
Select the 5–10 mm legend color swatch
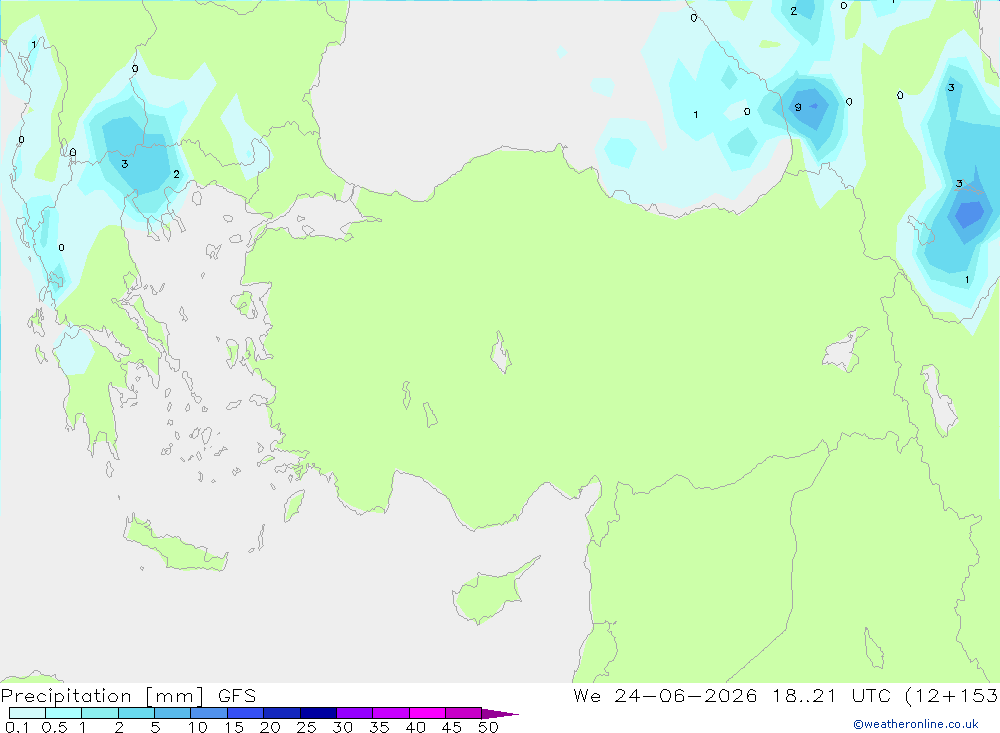click(x=173, y=713)
